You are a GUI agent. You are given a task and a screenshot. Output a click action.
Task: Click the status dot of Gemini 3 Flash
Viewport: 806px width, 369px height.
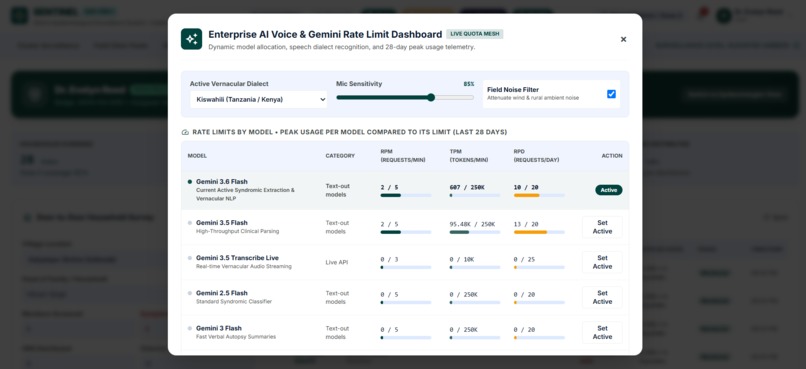[190, 328]
